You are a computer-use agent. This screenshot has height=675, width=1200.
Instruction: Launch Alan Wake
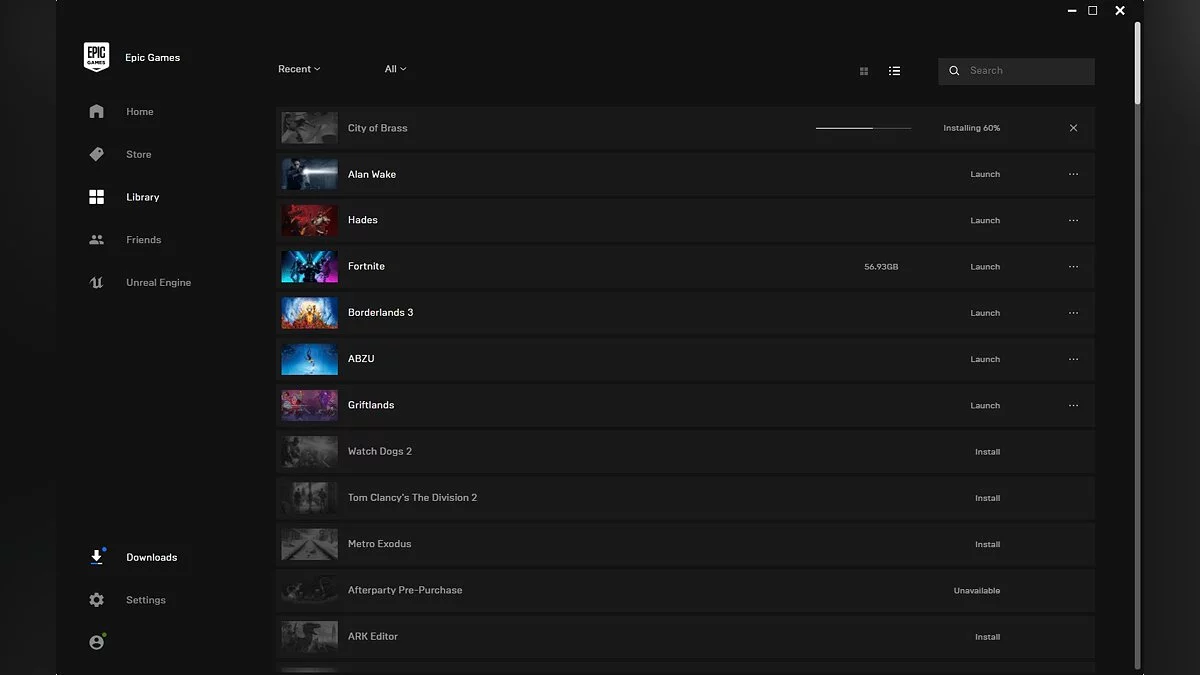(x=985, y=174)
